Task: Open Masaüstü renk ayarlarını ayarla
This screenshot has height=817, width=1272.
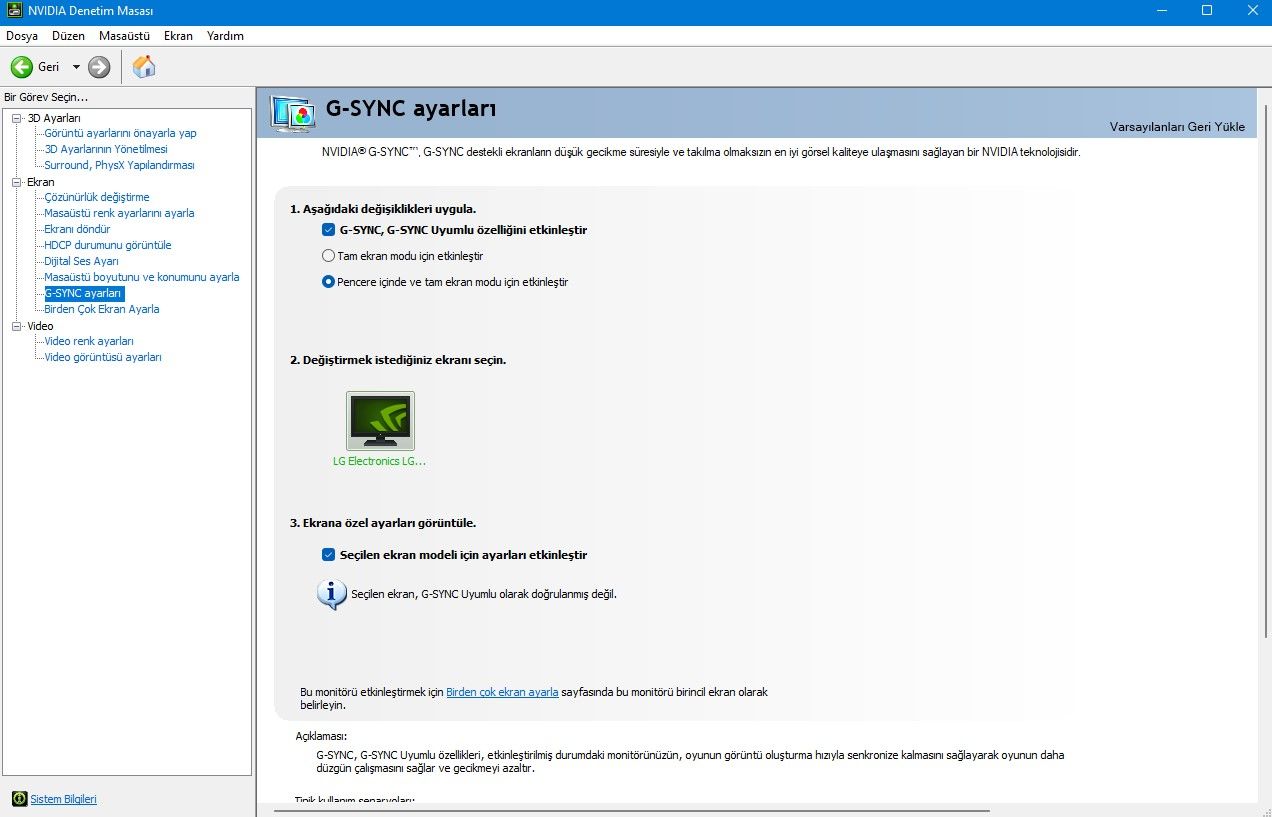Action: (x=119, y=213)
